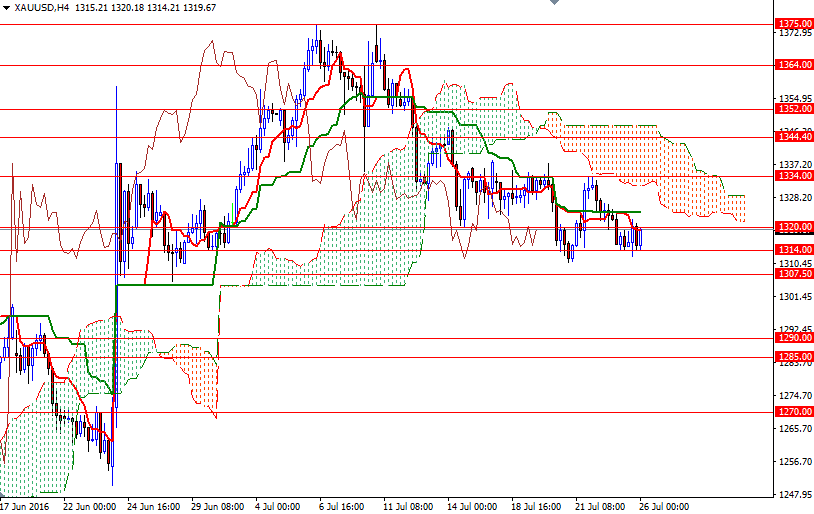Select the 1270.00 red price label
The image size is (814, 514).
[x=794, y=411]
